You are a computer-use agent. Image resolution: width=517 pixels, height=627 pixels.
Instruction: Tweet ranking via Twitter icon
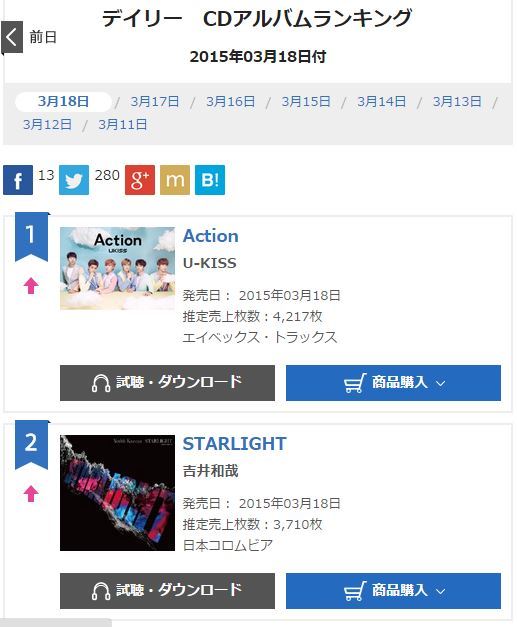pos(74,180)
